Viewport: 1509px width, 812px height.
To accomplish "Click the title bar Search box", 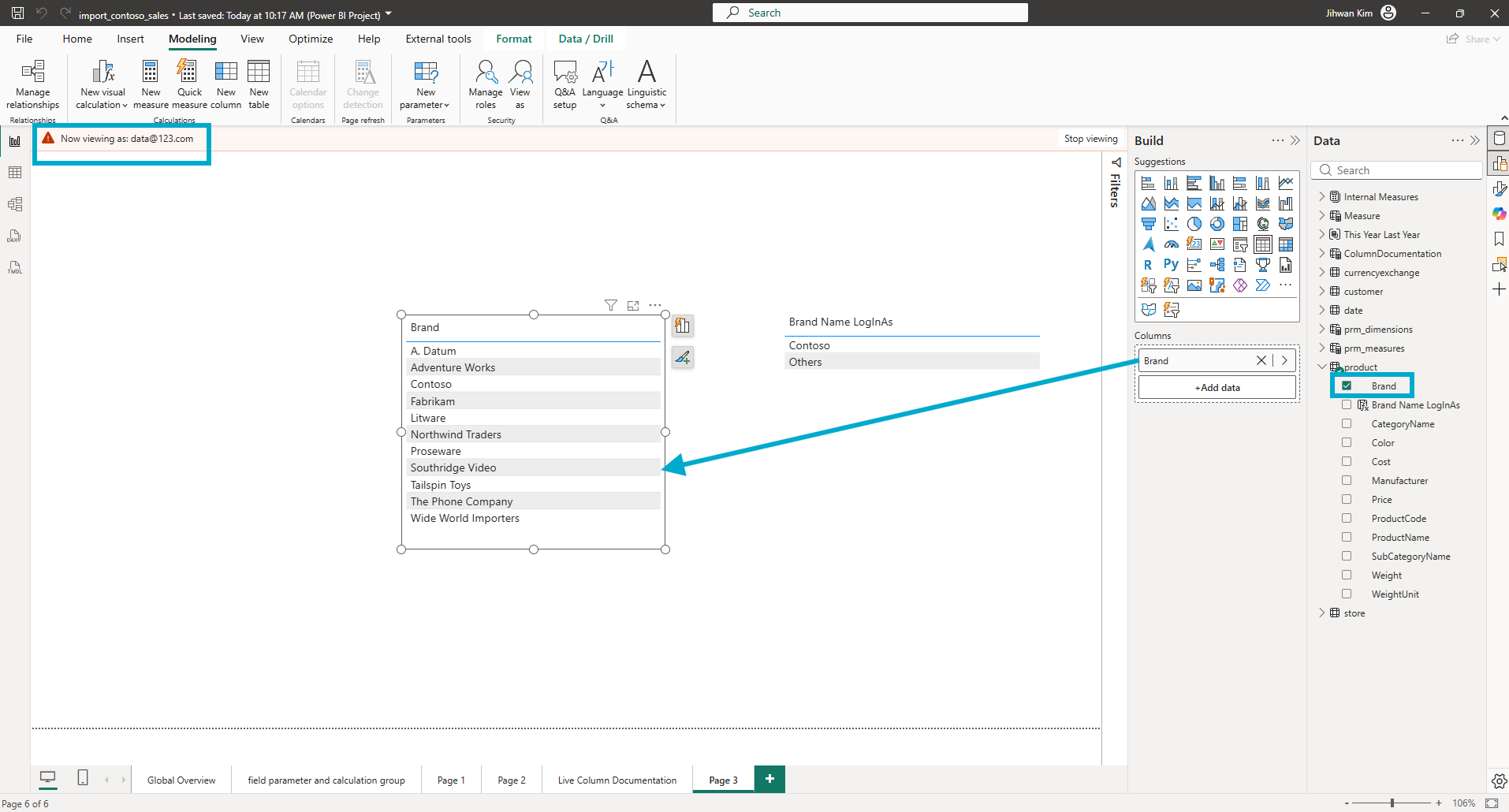I will click(x=870, y=13).
